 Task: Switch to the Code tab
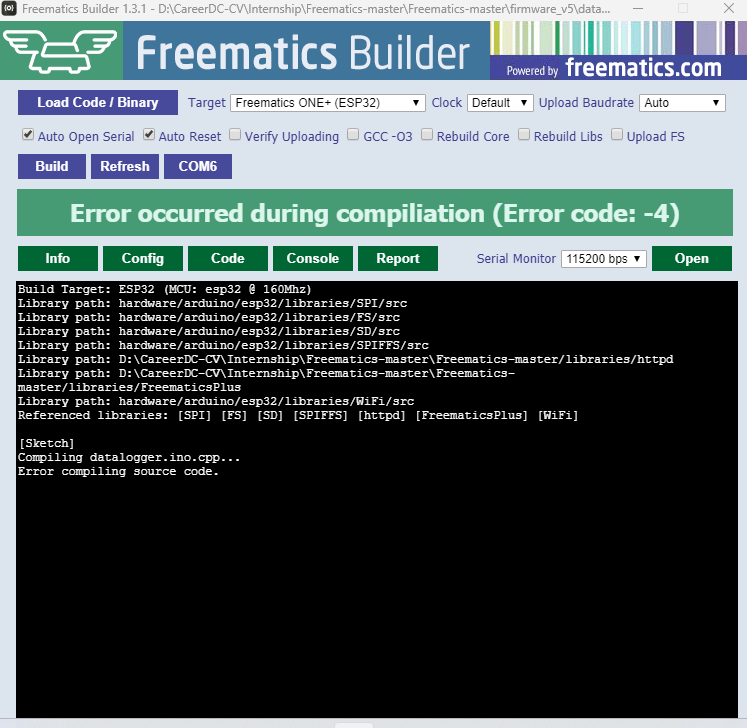point(228,258)
